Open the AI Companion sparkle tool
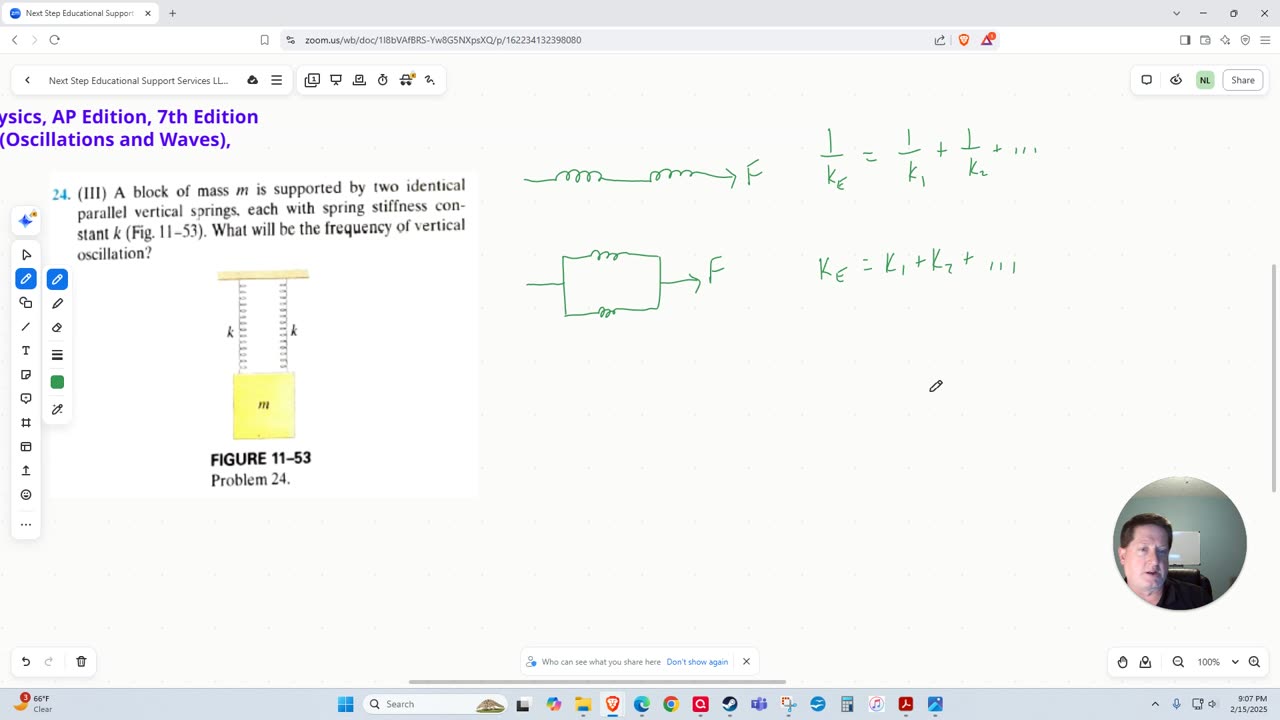The height and width of the screenshot is (720, 1280). pos(26,221)
